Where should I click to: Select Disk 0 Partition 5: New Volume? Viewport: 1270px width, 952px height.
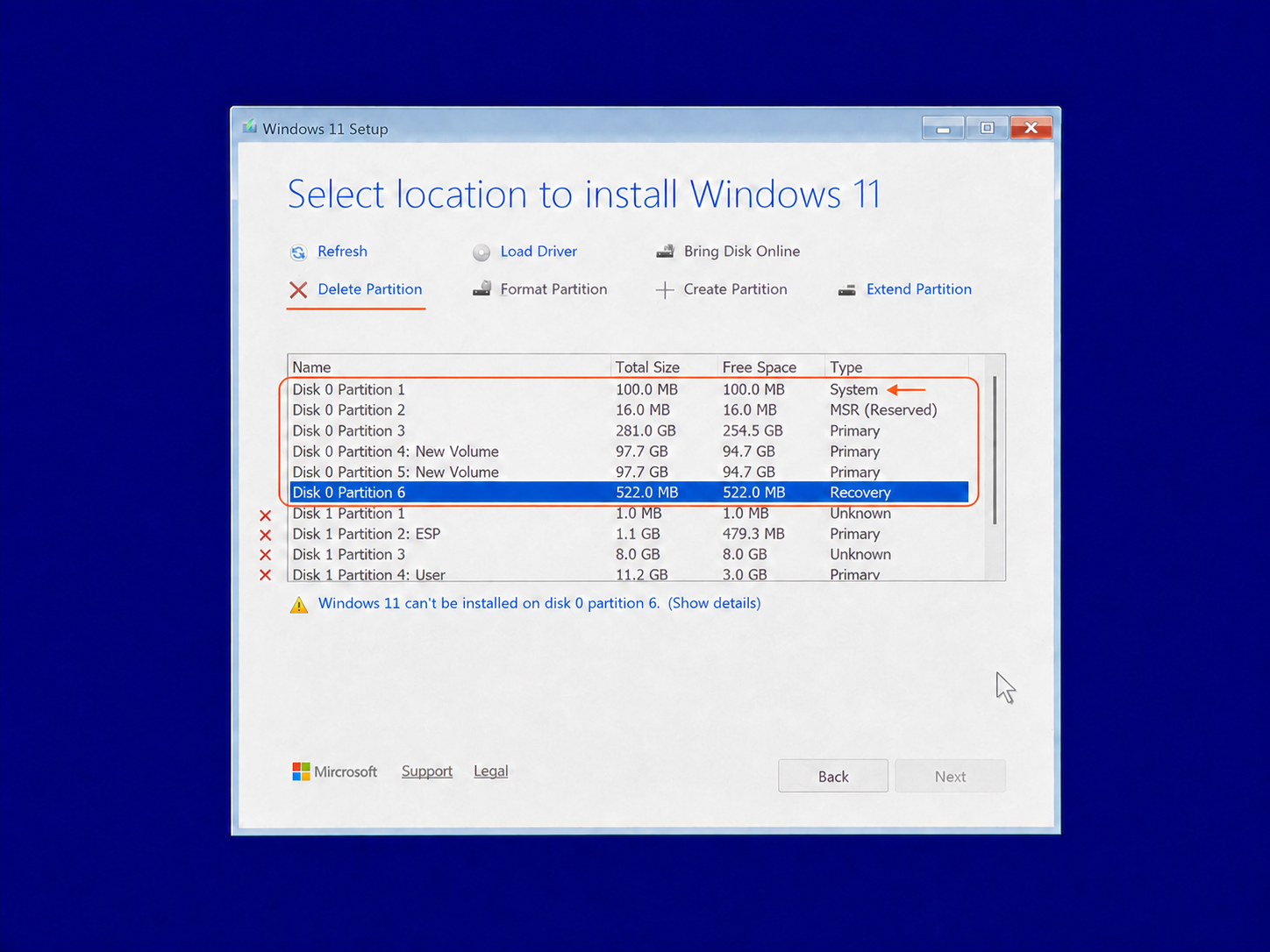click(x=628, y=472)
